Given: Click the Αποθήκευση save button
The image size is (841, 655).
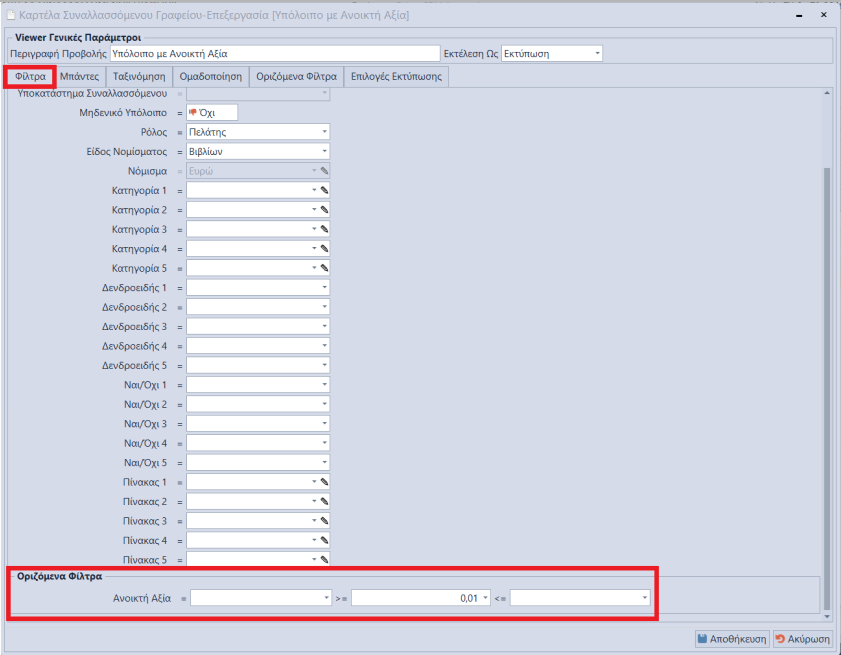Looking at the screenshot, I should coord(731,638).
